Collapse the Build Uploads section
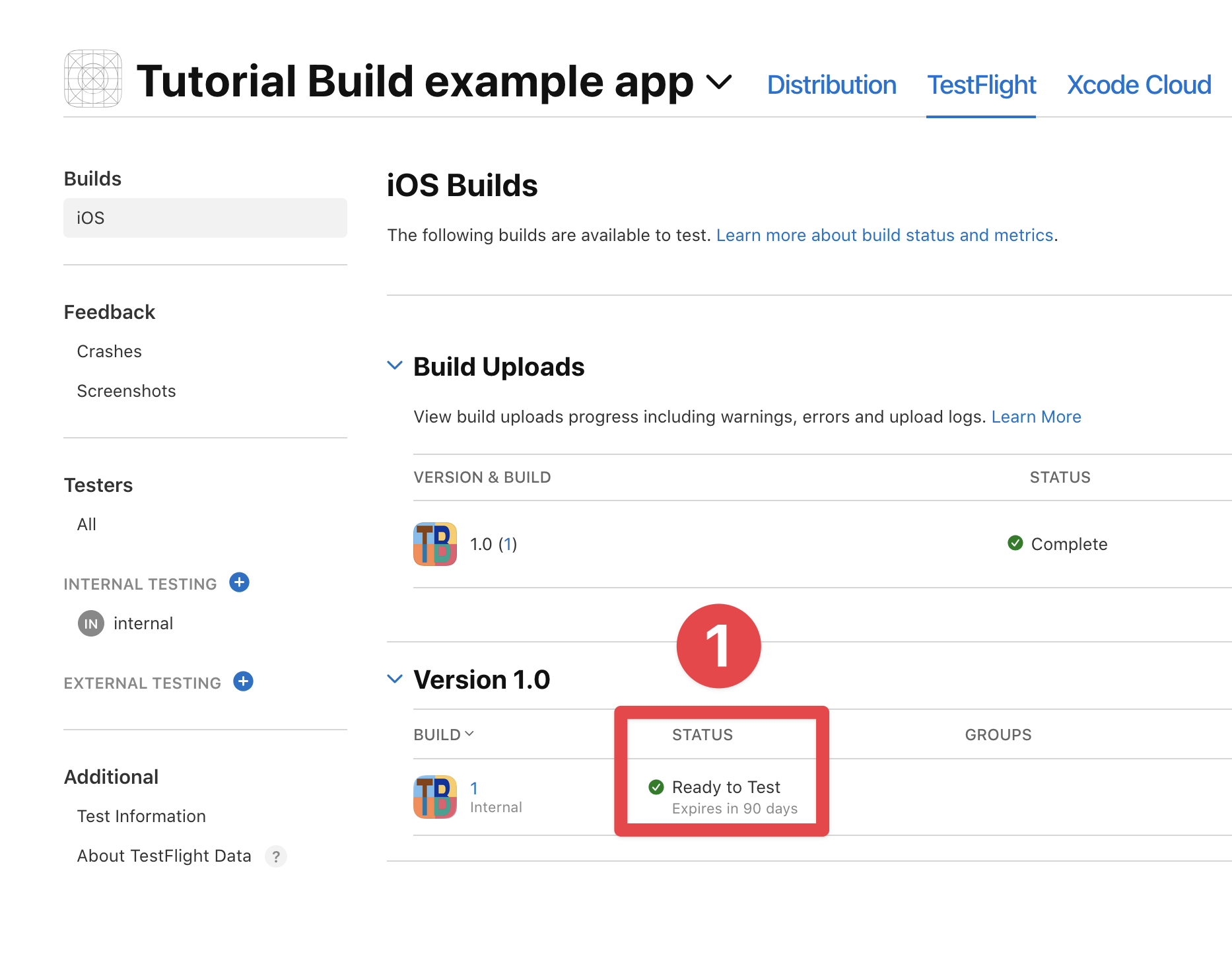The width and height of the screenshot is (1232, 968). [395, 364]
